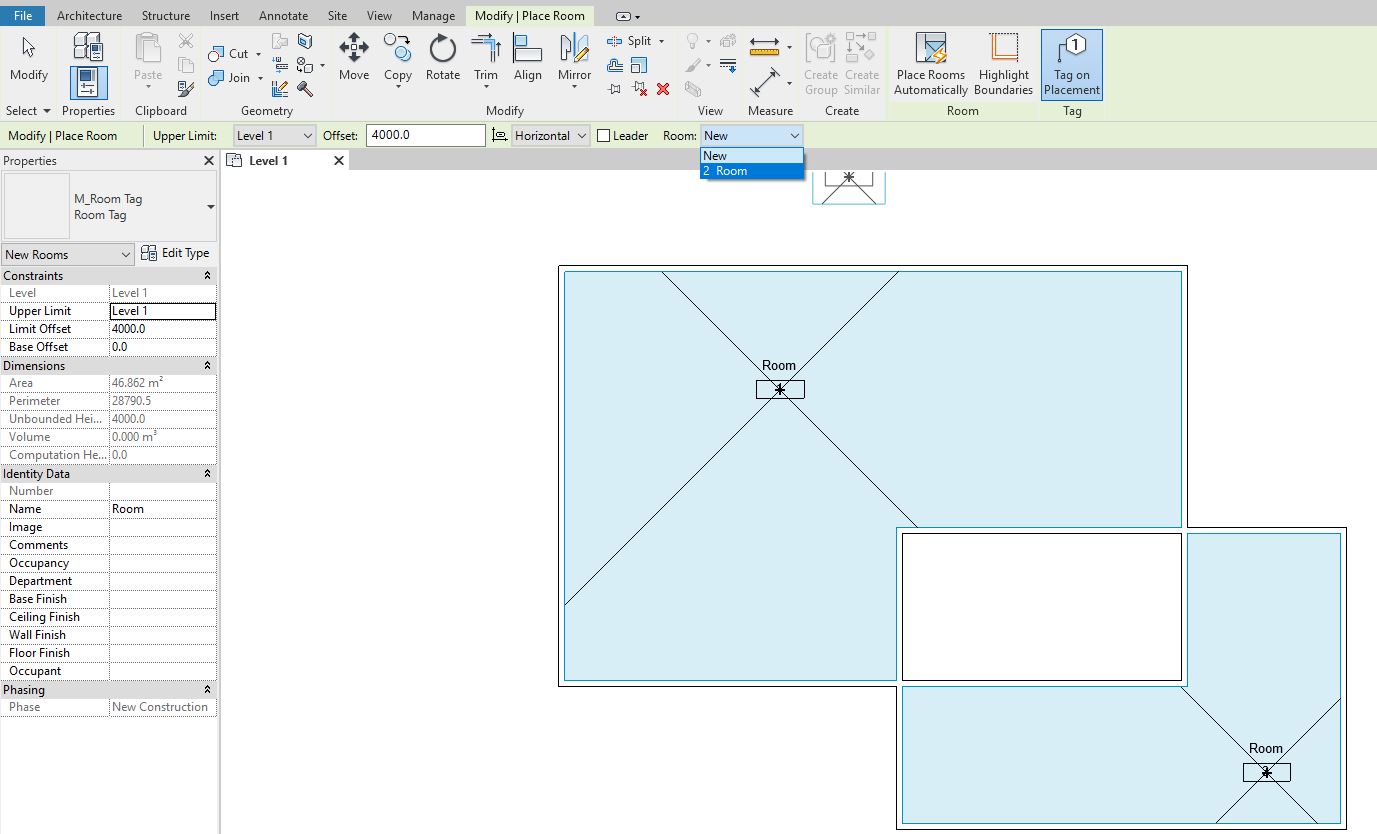This screenshot has height=834, width=1377.
Task: Expand the Split tool dropdown arrow
Action: pyautogui.click(x=661, y=42)
